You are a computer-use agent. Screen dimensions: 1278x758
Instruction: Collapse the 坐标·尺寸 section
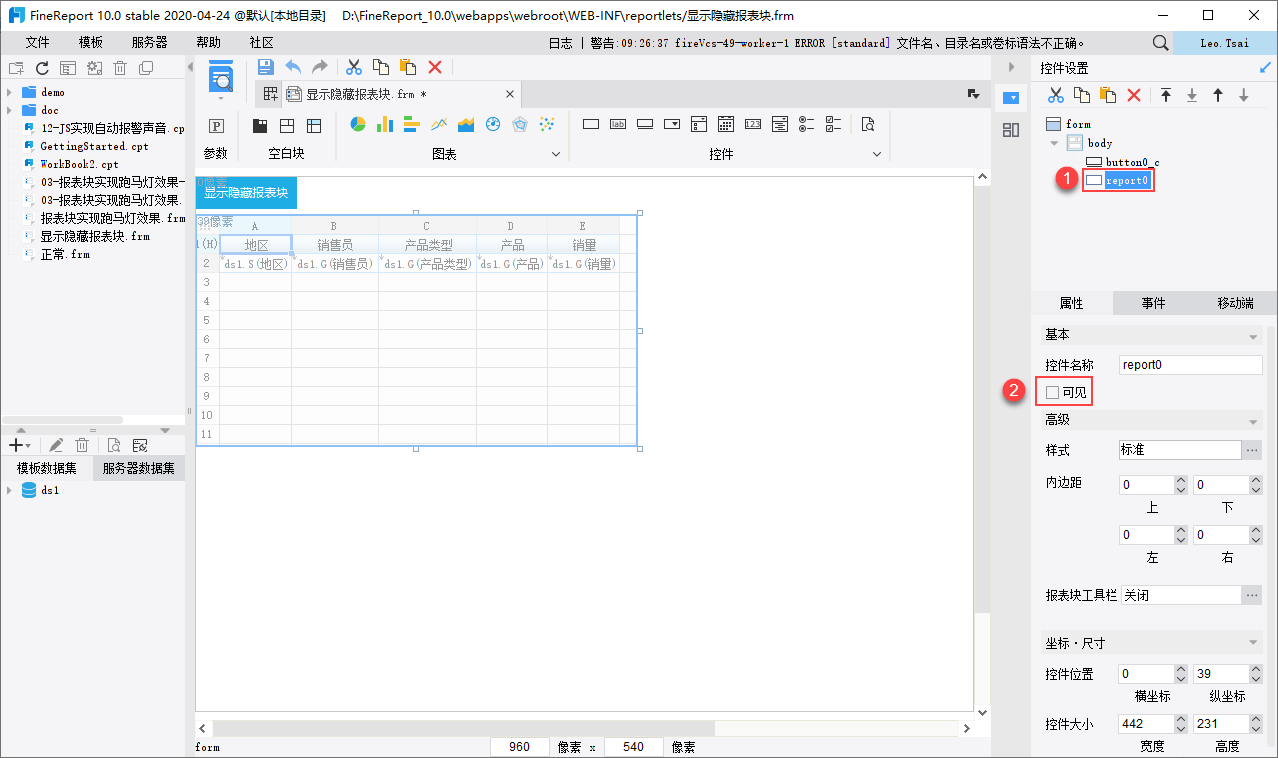point(1253,643)
